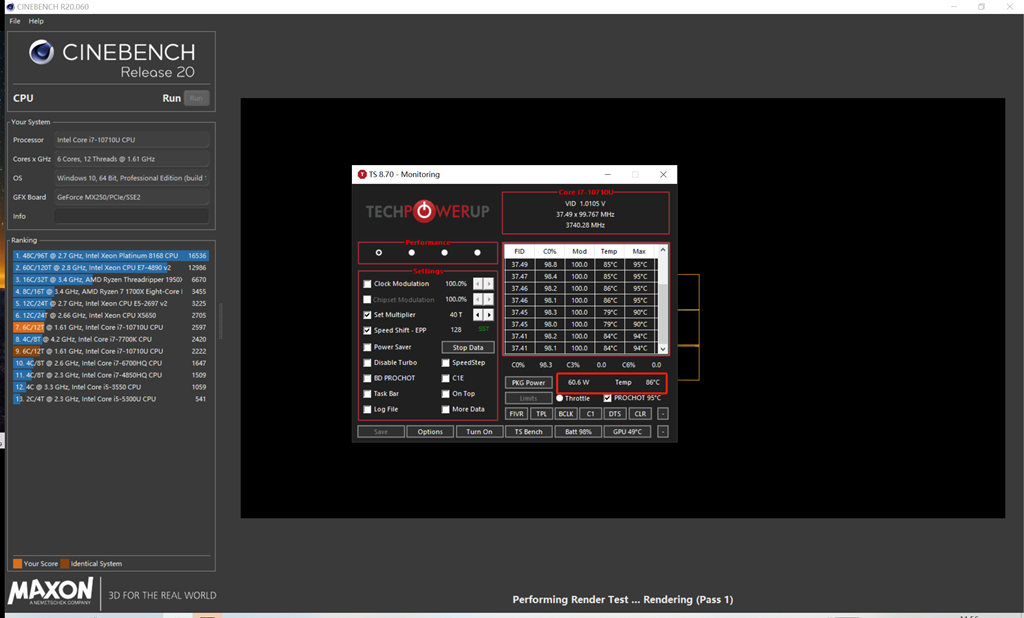Launch TS Bench
This screenshot has height=618, width=1024.
pyautogui.click(x=528, y=432)
